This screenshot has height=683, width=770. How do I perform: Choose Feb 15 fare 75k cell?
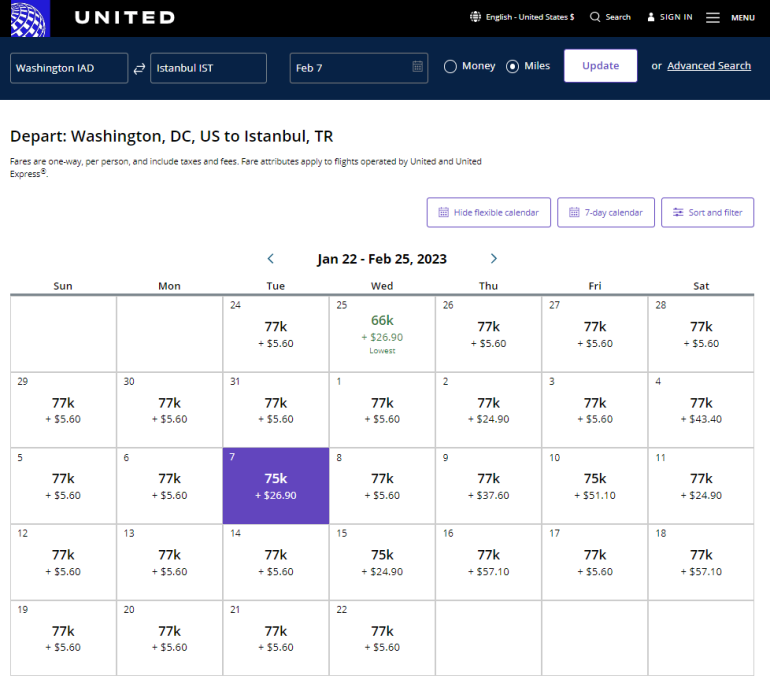[x=382, y=560]
